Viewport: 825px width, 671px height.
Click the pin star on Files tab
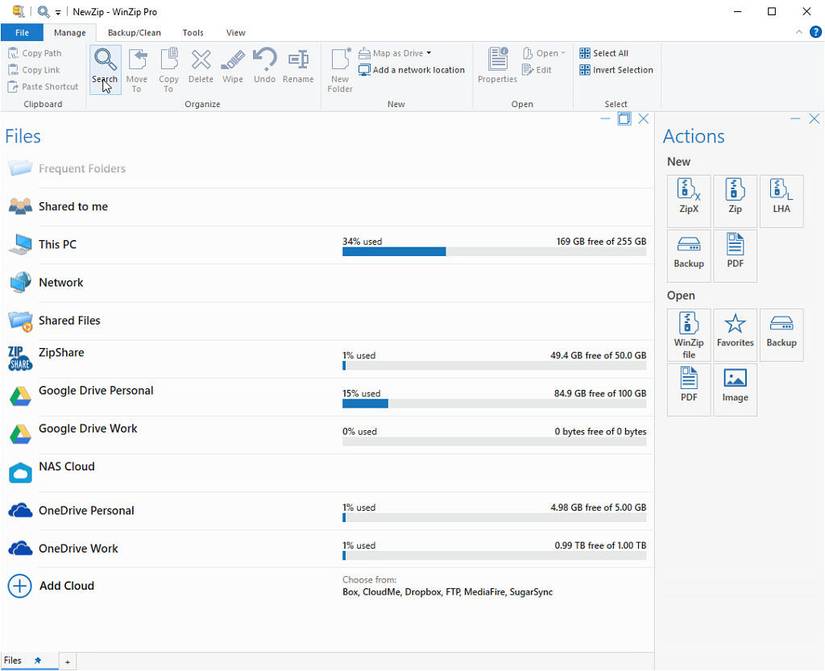point(37,660)
